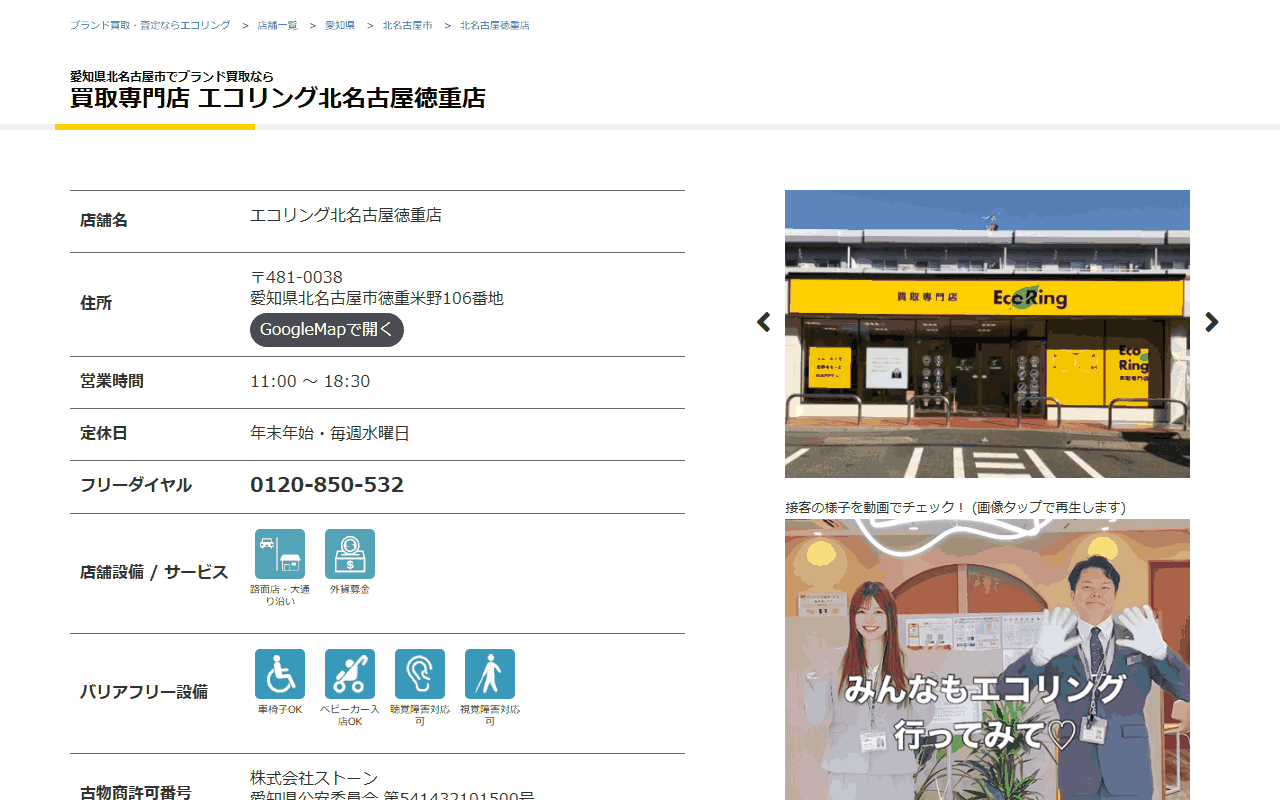Click the wheelchair OK (車椅子OK) icon
This screenshot has height=800, width=1280.
click(280, 674)
